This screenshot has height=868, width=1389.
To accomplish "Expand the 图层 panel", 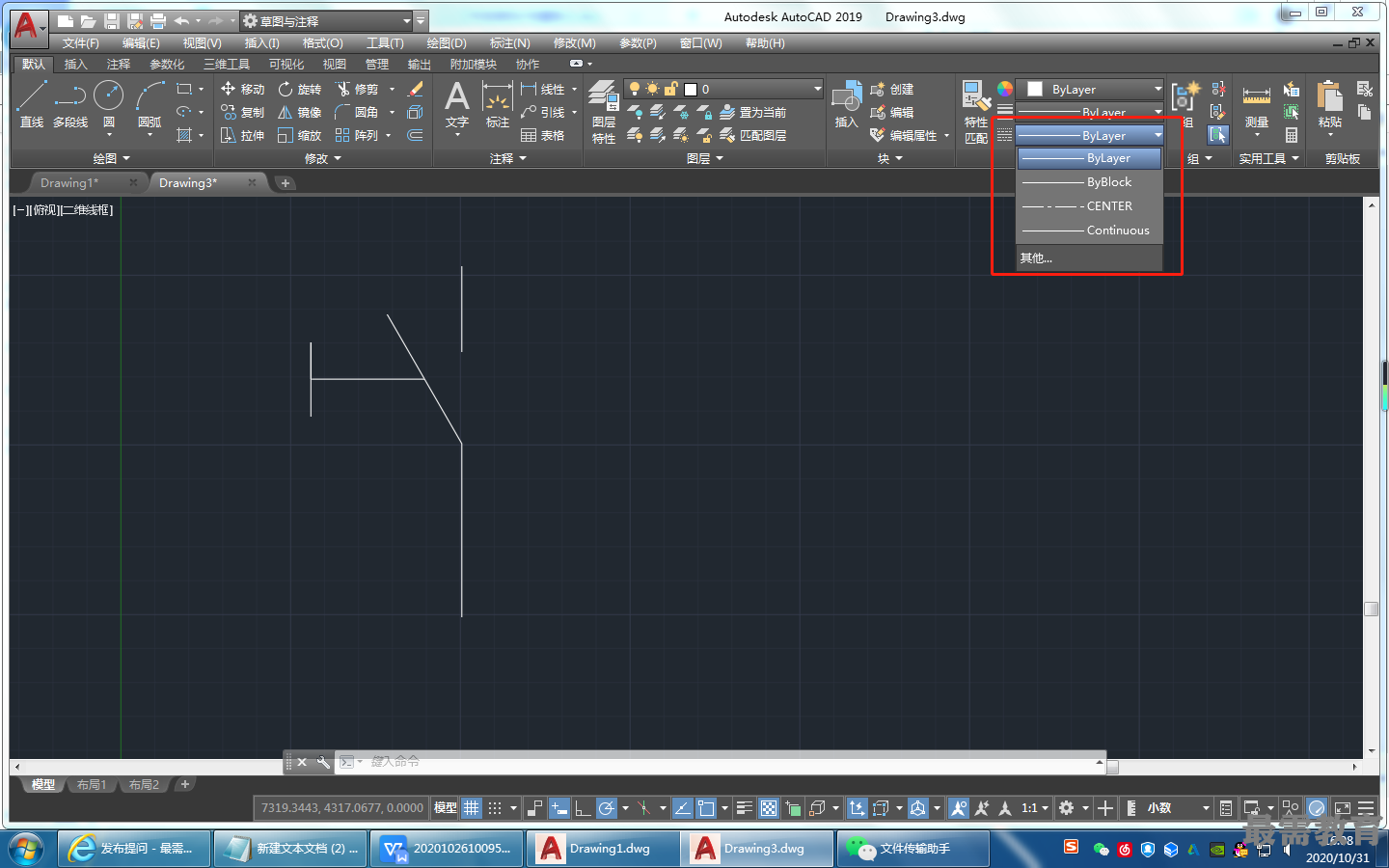I will pyautogui.click(x=704, y=158).
